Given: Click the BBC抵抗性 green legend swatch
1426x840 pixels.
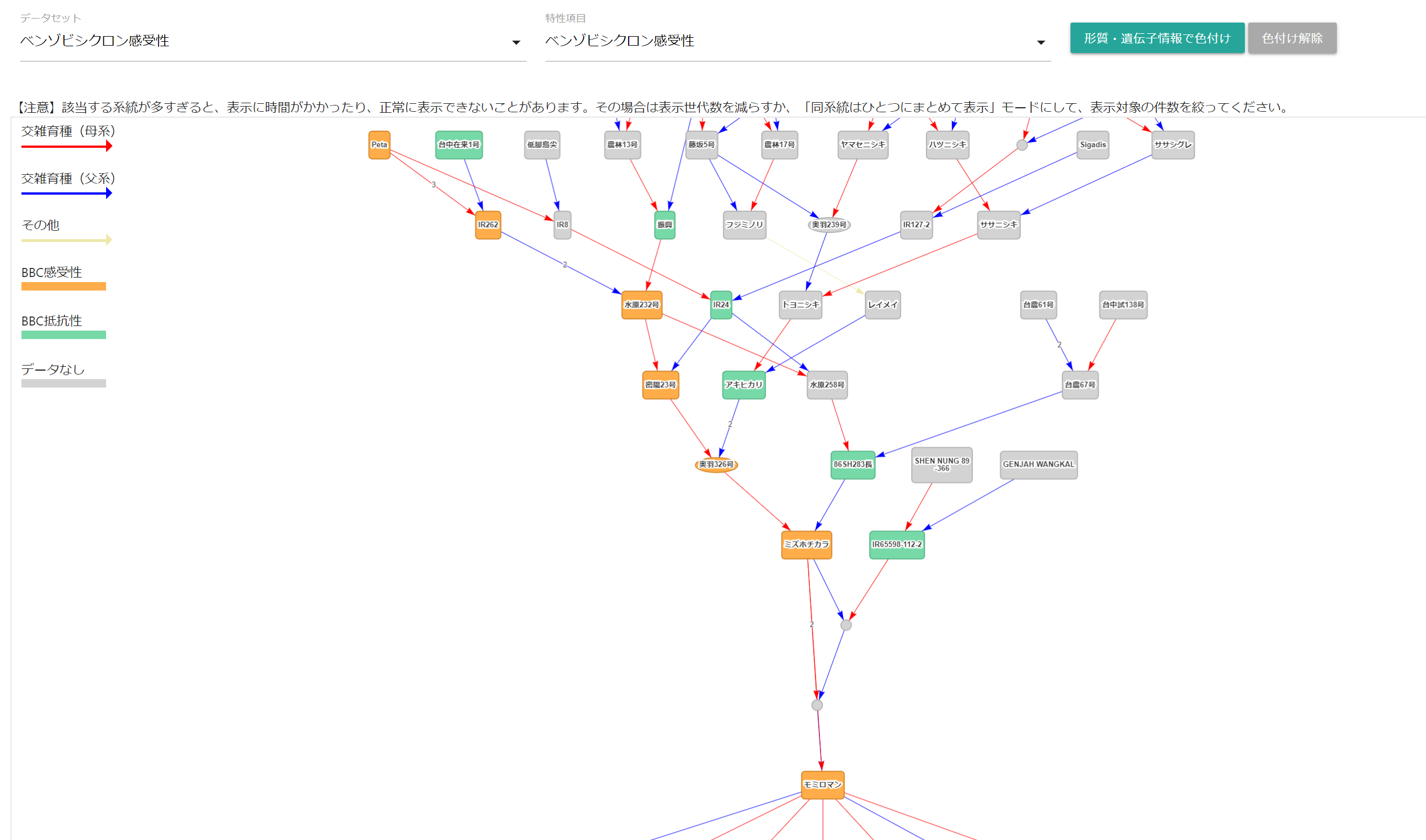Looking at the screenshot, I should [63, 335].
